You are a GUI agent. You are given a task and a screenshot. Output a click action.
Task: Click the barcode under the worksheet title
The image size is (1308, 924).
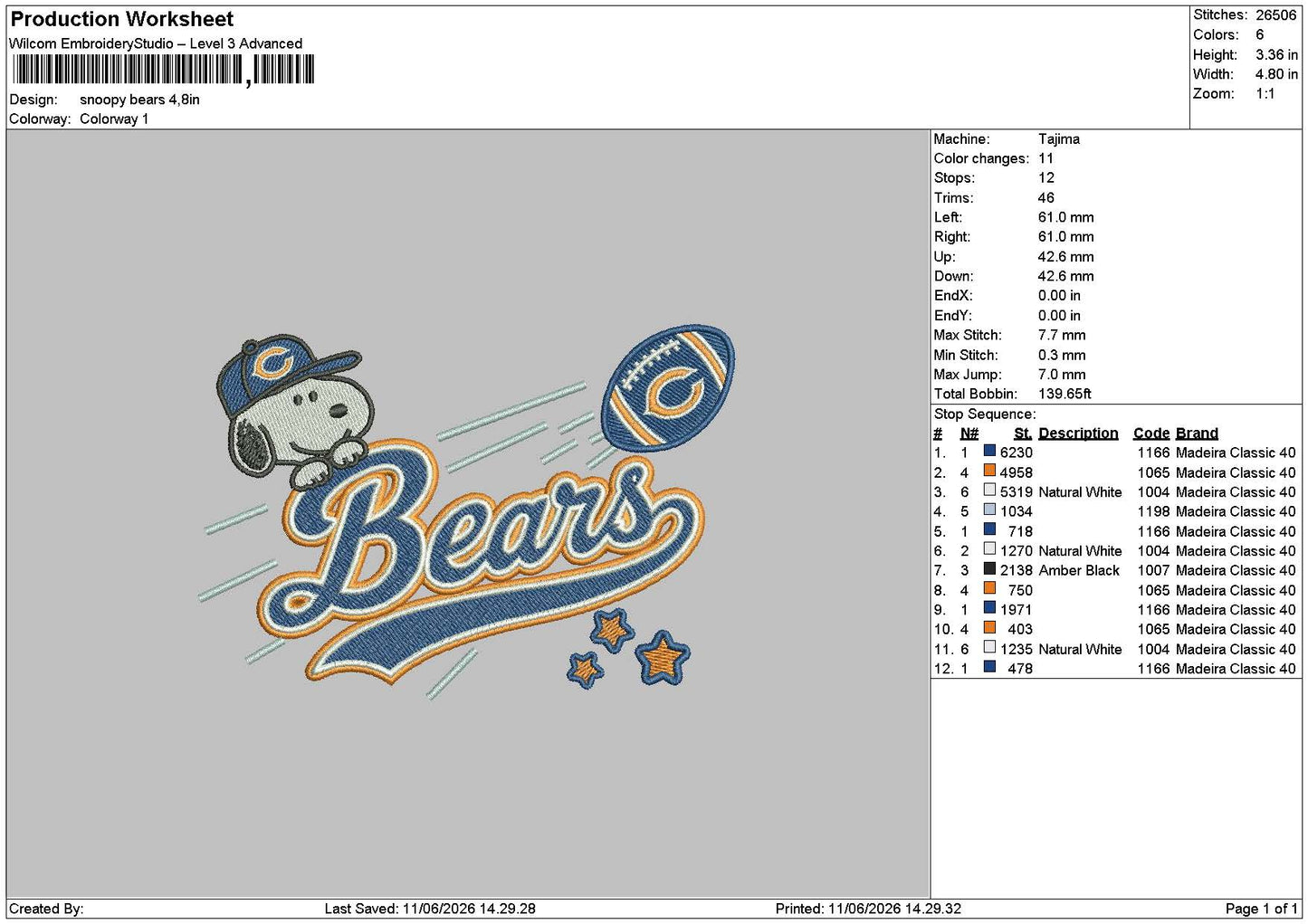coord(163,70)
